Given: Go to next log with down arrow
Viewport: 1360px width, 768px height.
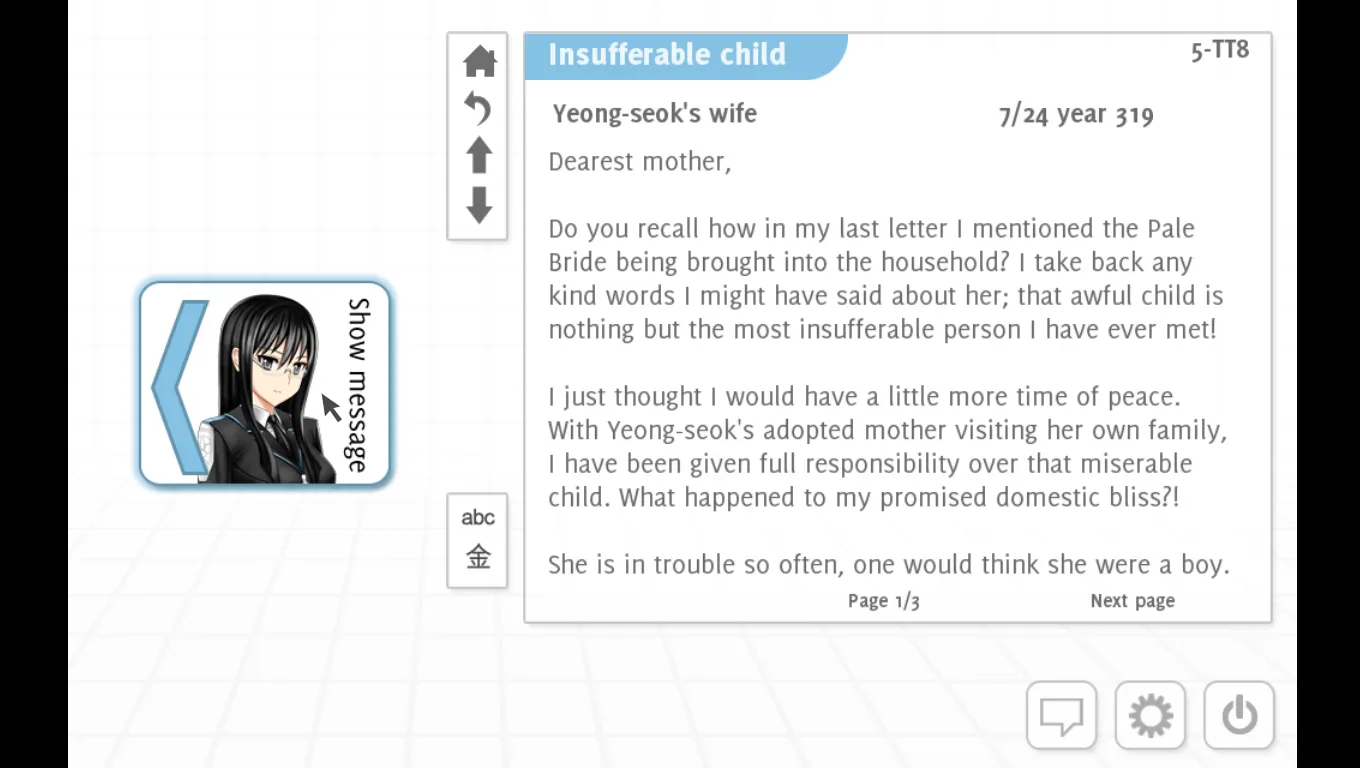Looking at the screenshot, I should 479,205.
